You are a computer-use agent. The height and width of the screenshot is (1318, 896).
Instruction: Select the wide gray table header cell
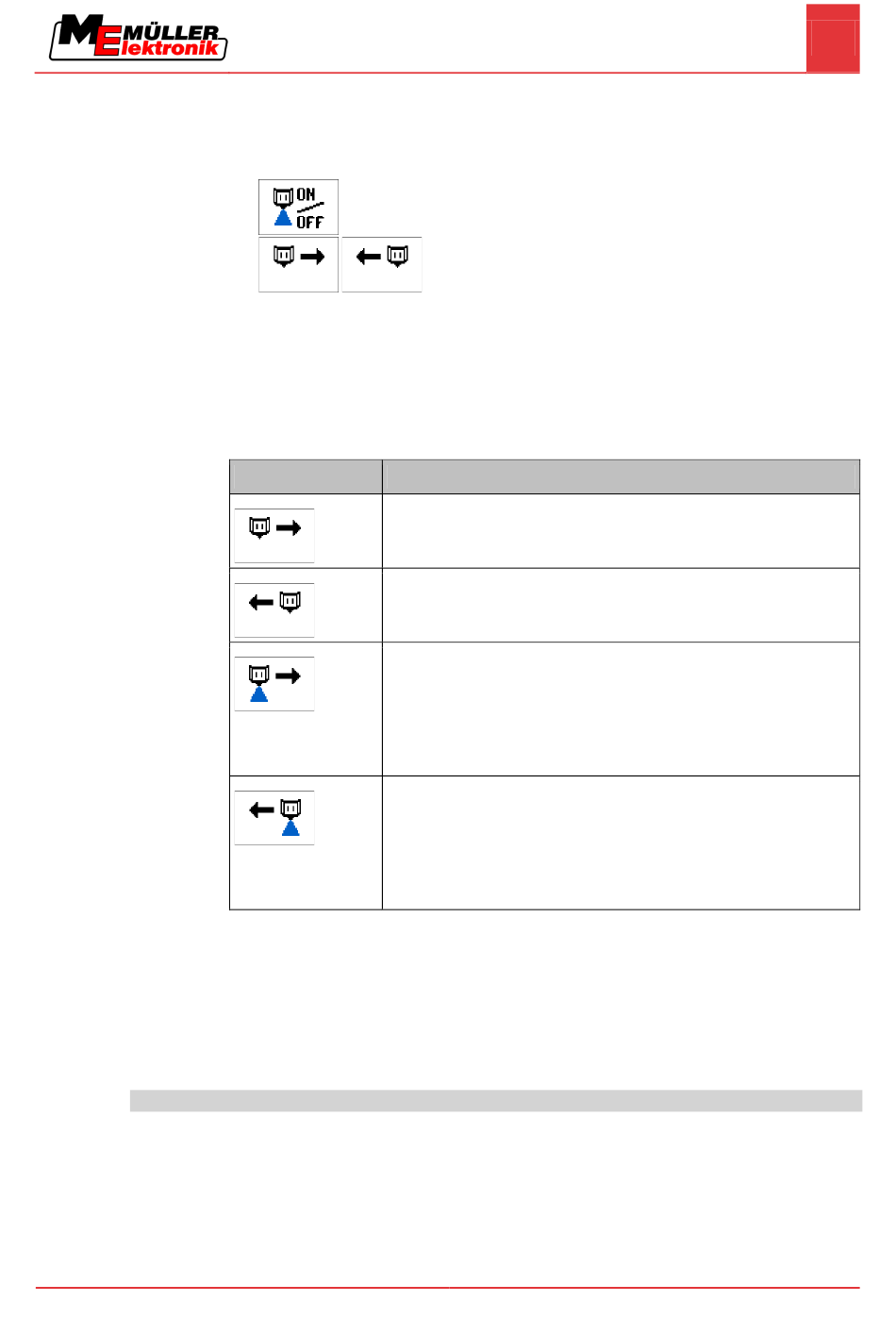[621, 476]
